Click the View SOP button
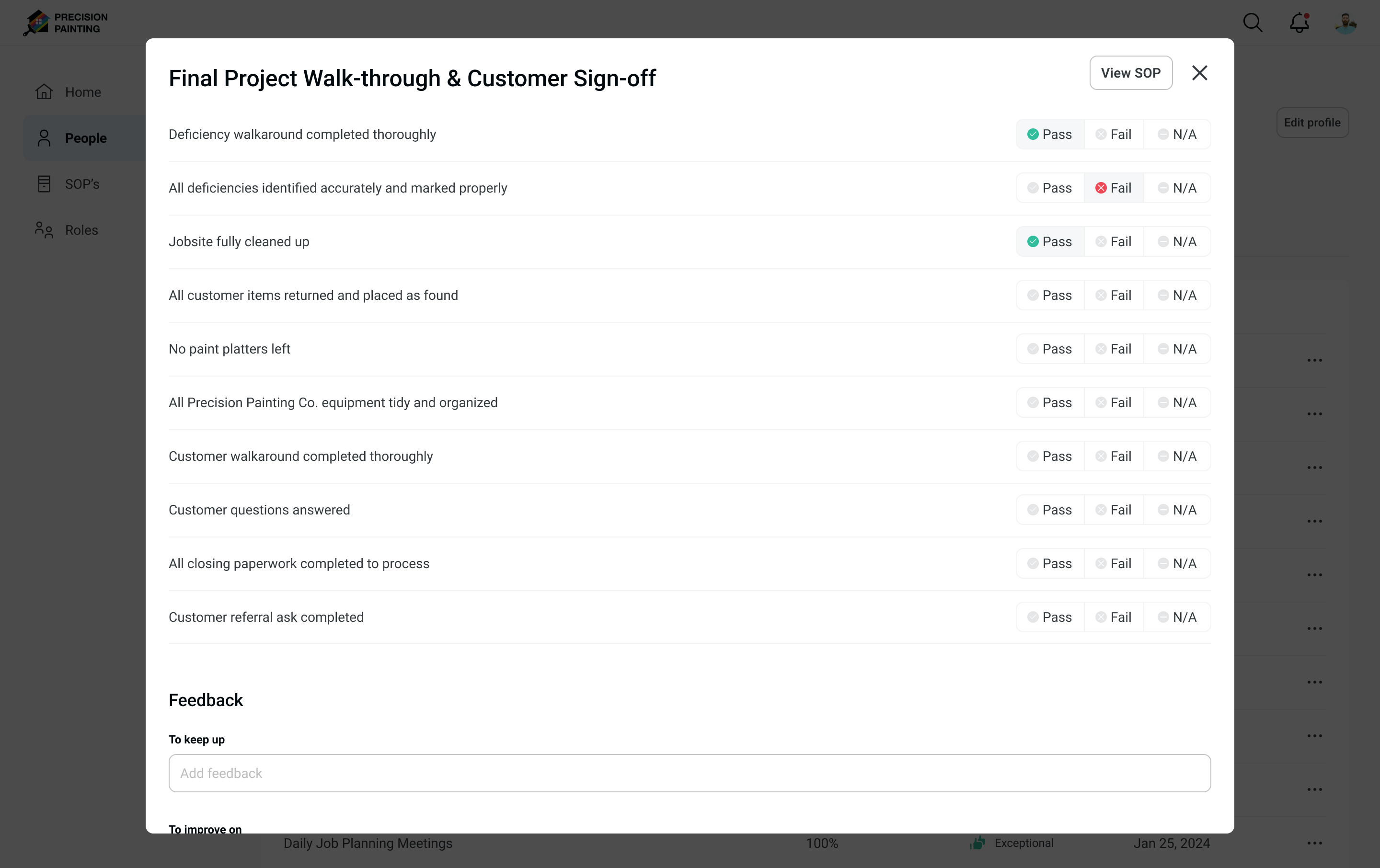 click(x=1130, y=73)
